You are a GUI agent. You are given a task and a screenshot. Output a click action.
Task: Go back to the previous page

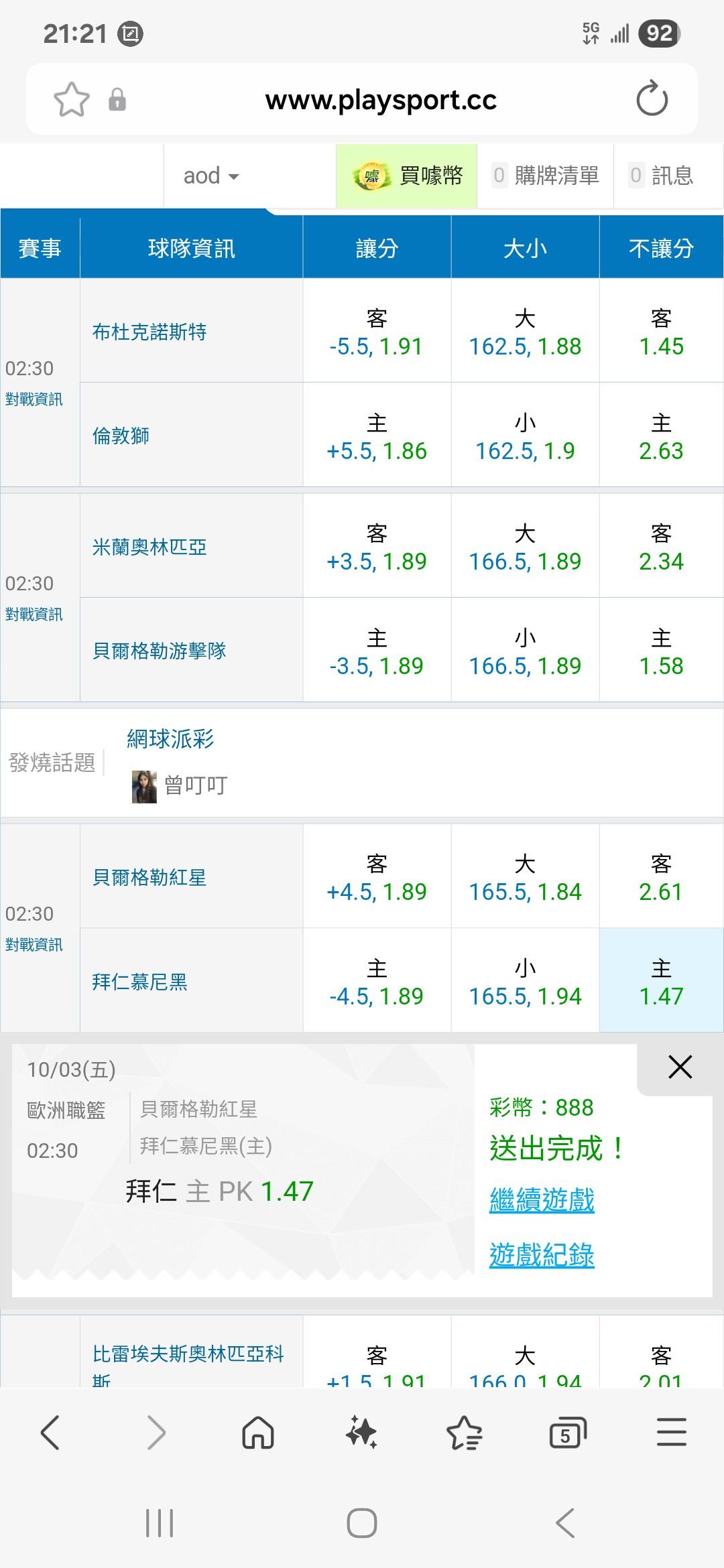(51, 1433)
